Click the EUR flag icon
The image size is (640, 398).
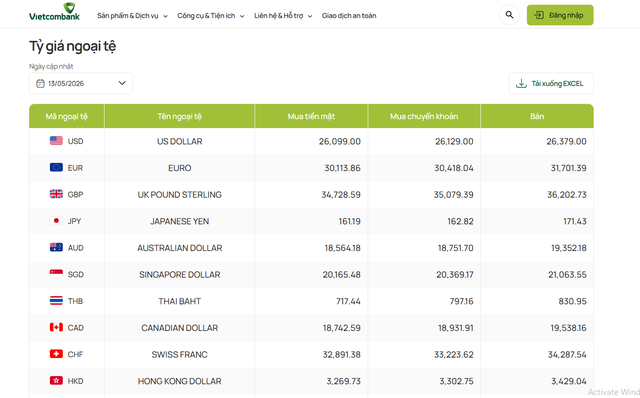click(56, 167)
